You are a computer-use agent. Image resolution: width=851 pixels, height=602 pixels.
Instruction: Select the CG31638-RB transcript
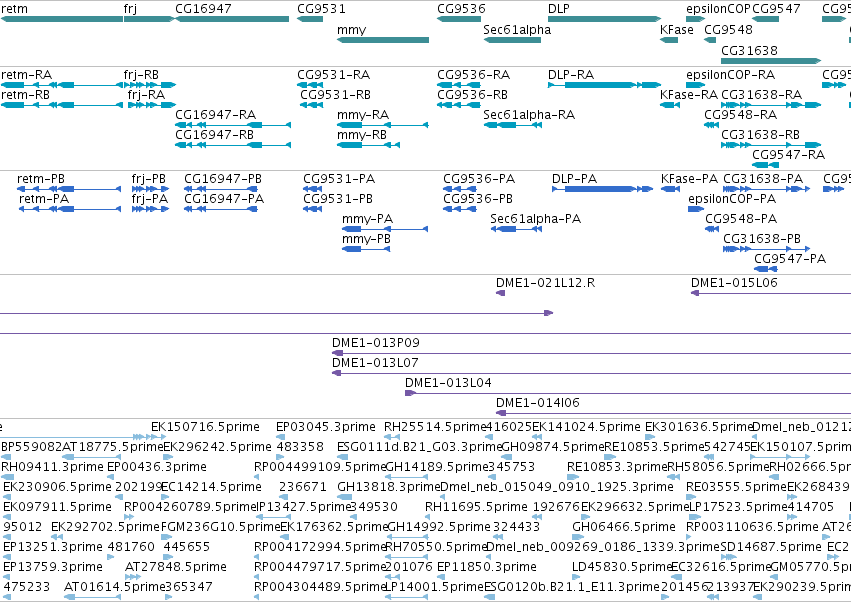(771, 145)
